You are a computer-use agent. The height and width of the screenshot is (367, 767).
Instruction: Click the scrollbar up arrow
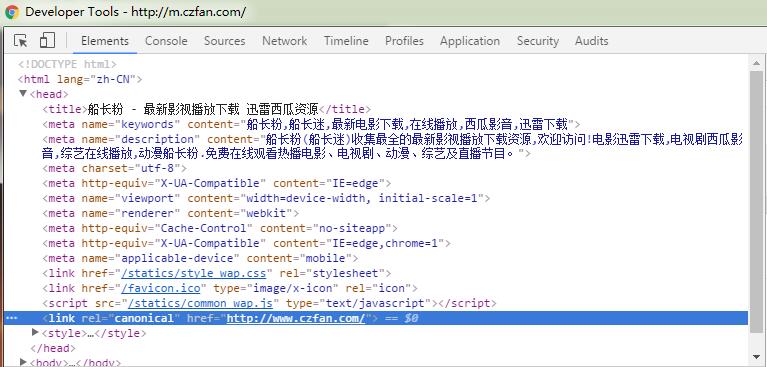pyautogui.click(x=756, y=62)
